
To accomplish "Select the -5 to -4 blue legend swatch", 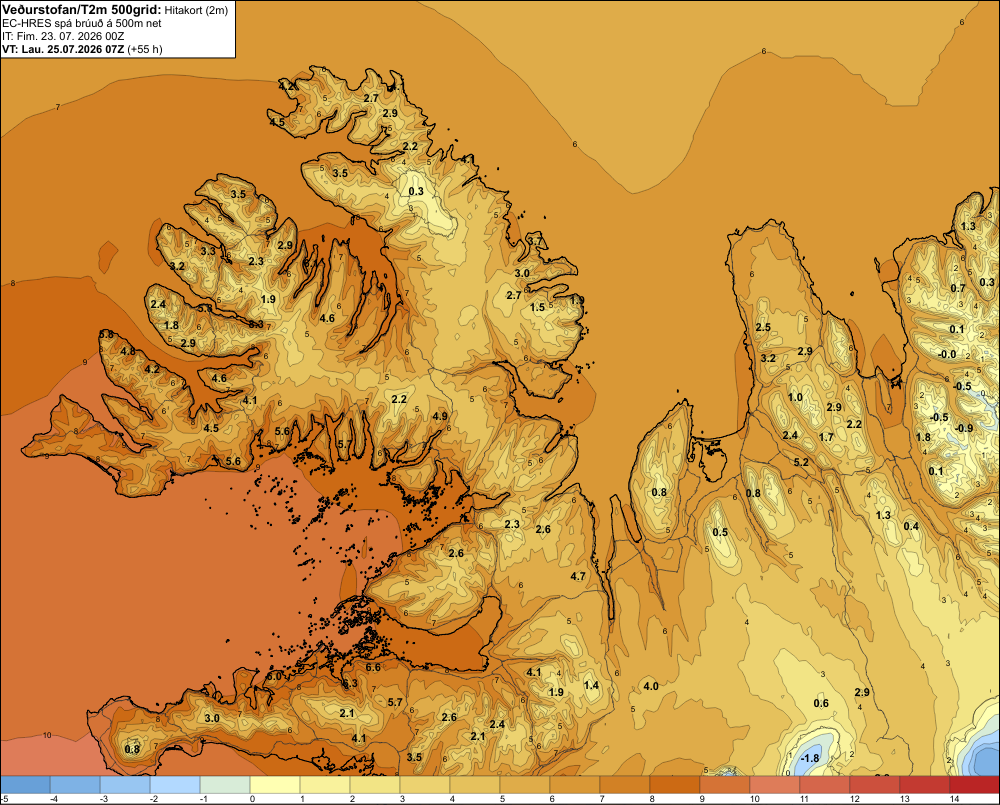I will 25,785.
